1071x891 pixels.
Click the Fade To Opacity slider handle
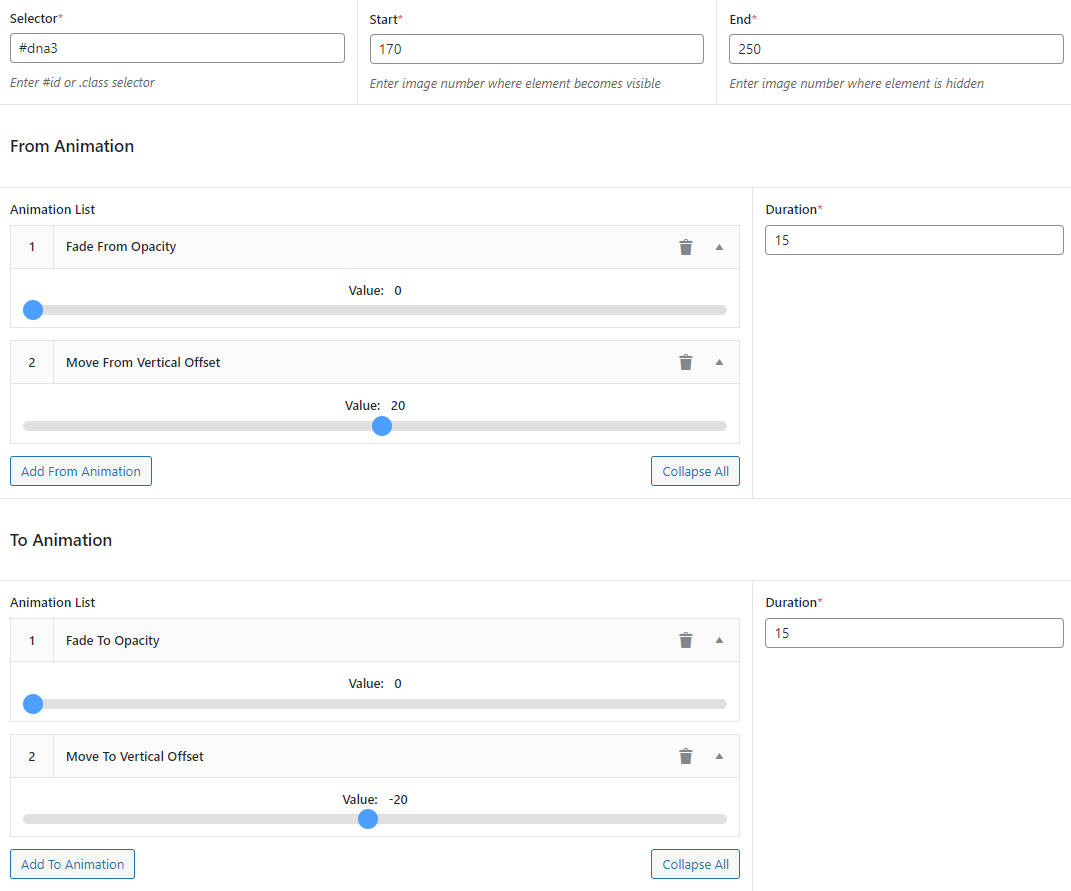[x=33, y=704]
